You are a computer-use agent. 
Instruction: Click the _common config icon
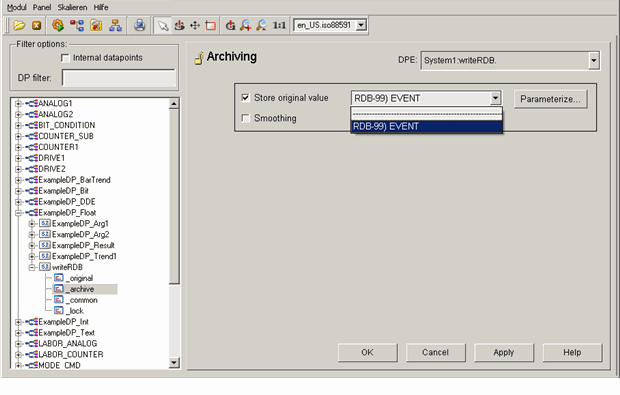59,300
